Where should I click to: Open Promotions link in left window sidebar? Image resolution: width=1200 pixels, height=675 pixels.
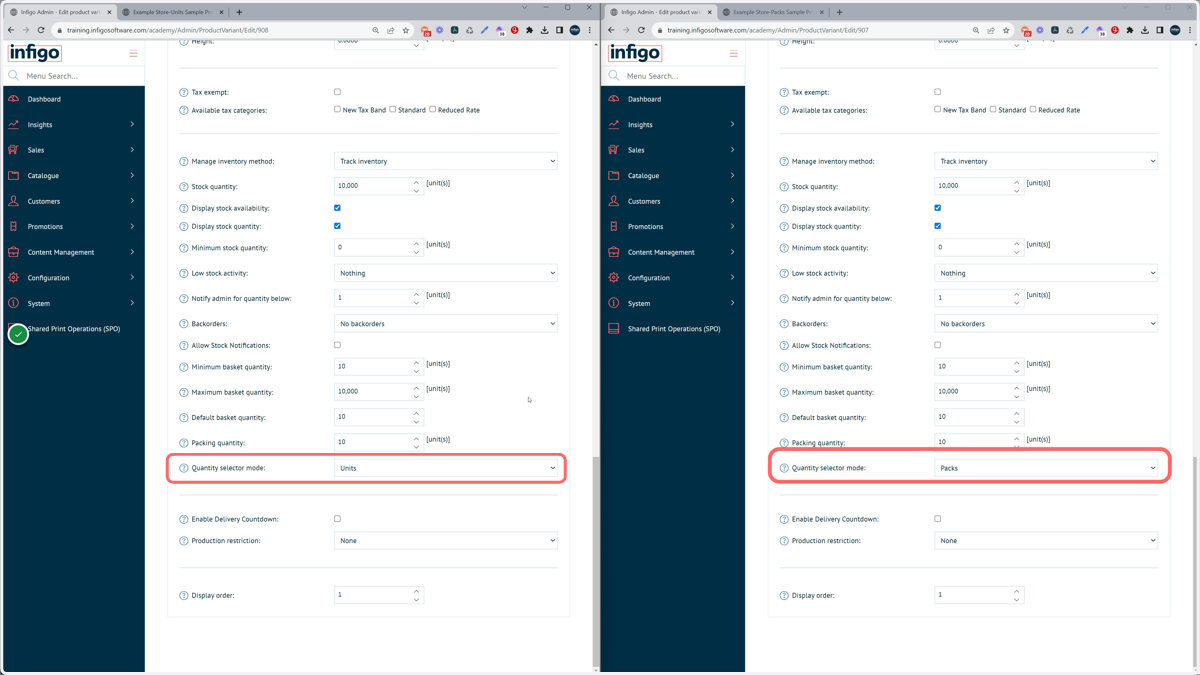click(x=45, y=227)
